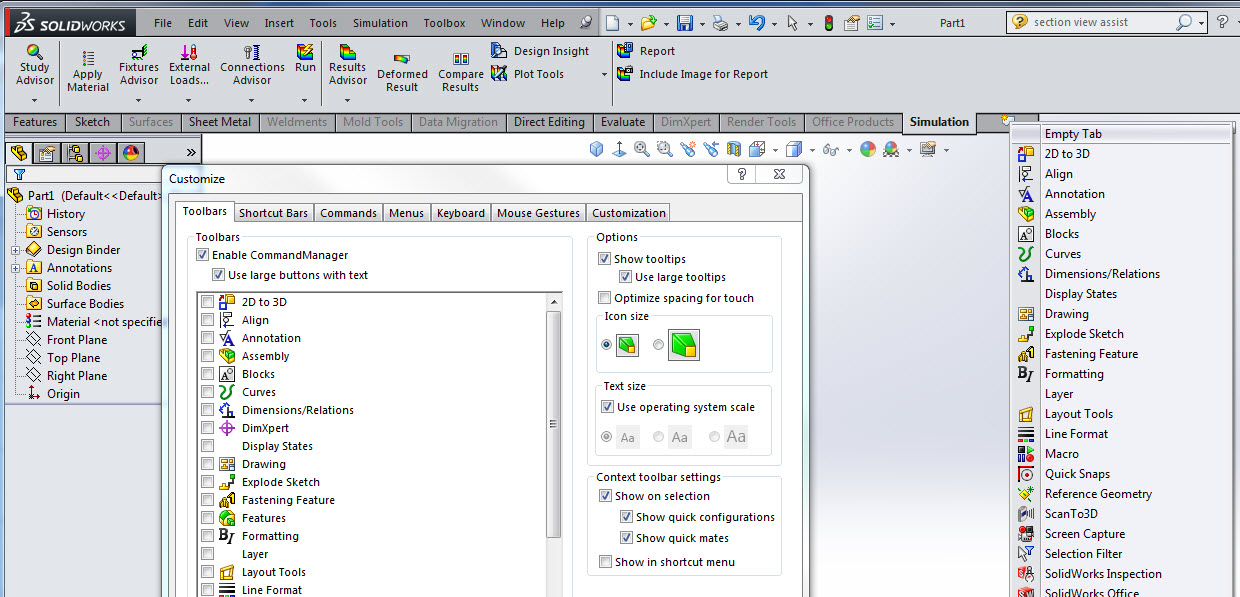Select Include Image for Report
This screenshot has width=1240, height=597.
point(692,74)
